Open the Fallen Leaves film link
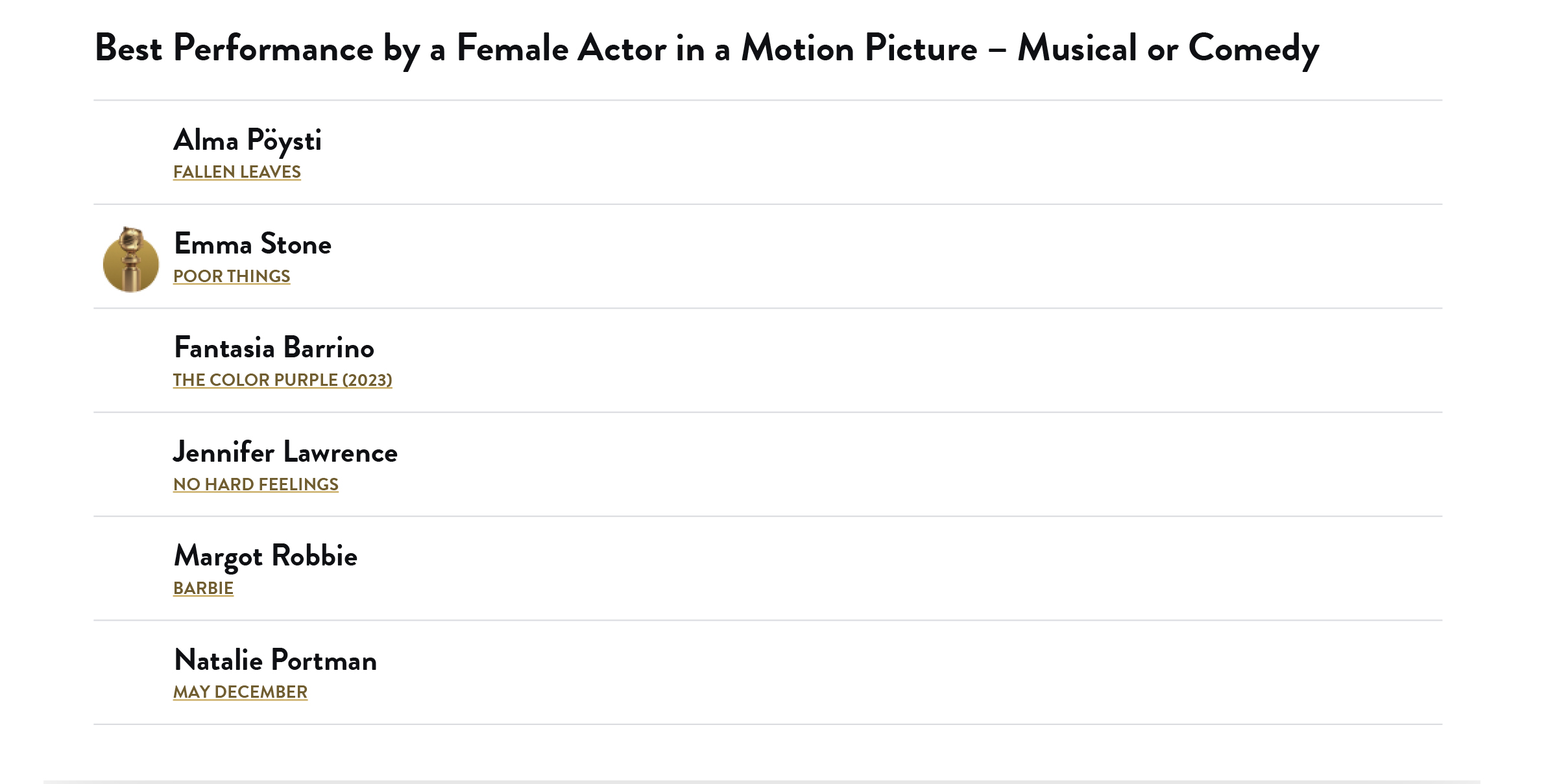 pyautogui.click(x=237, y=172)
